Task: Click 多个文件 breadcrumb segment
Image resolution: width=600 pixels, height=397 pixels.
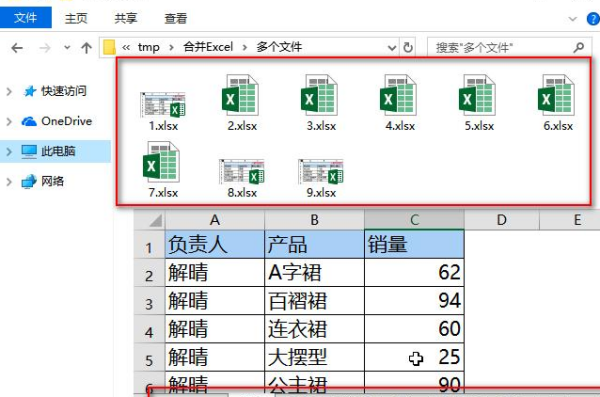Action: (x=279, y=47)
